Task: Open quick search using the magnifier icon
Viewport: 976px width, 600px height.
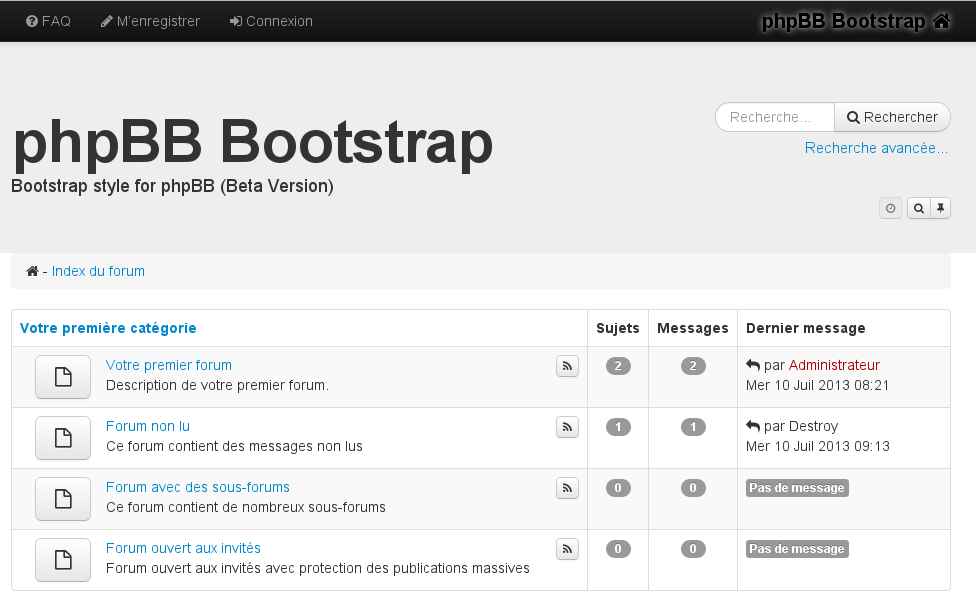Action: [918, 208]
